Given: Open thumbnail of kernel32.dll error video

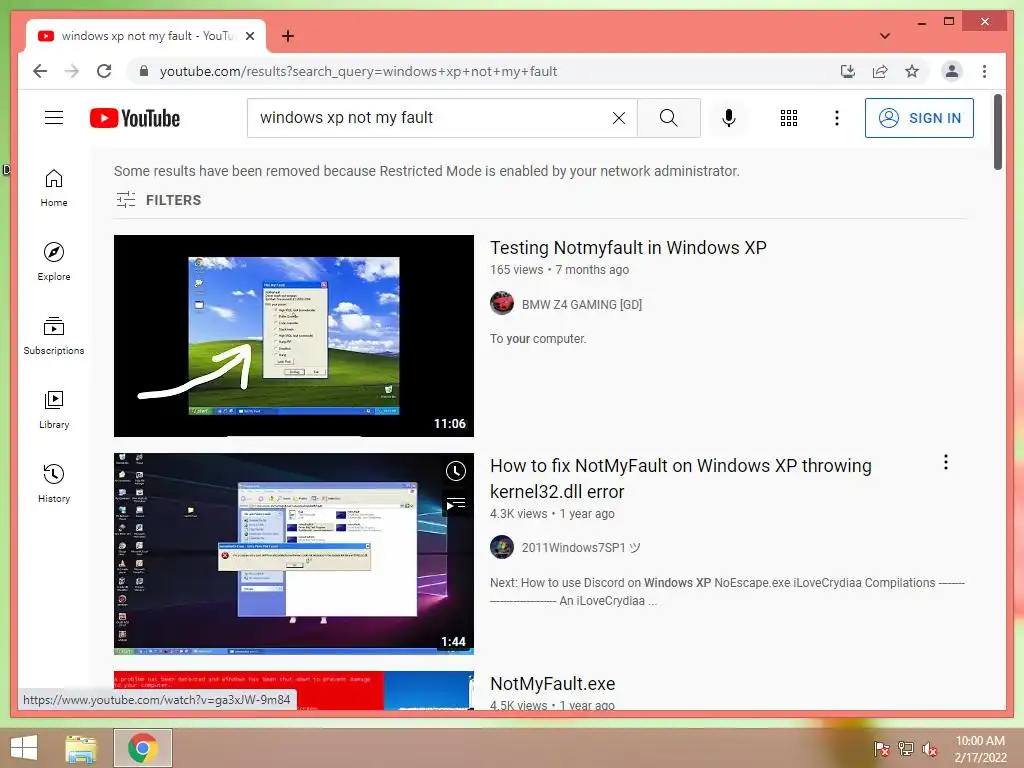Looking at the screenshot, I should (294, 554).
